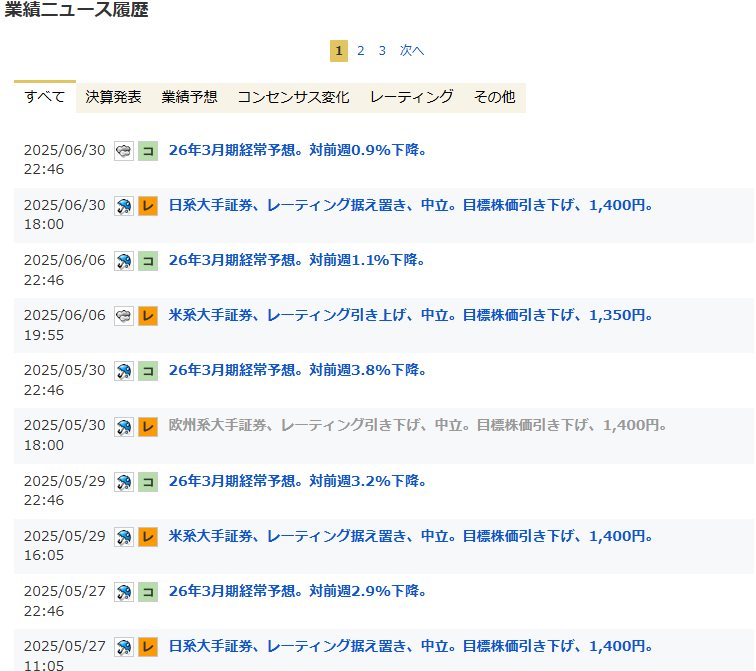The width and height of the screenshot is (756, 671).
Task: Click date text 2025/06/06 19:55
Action: (65, 324)
